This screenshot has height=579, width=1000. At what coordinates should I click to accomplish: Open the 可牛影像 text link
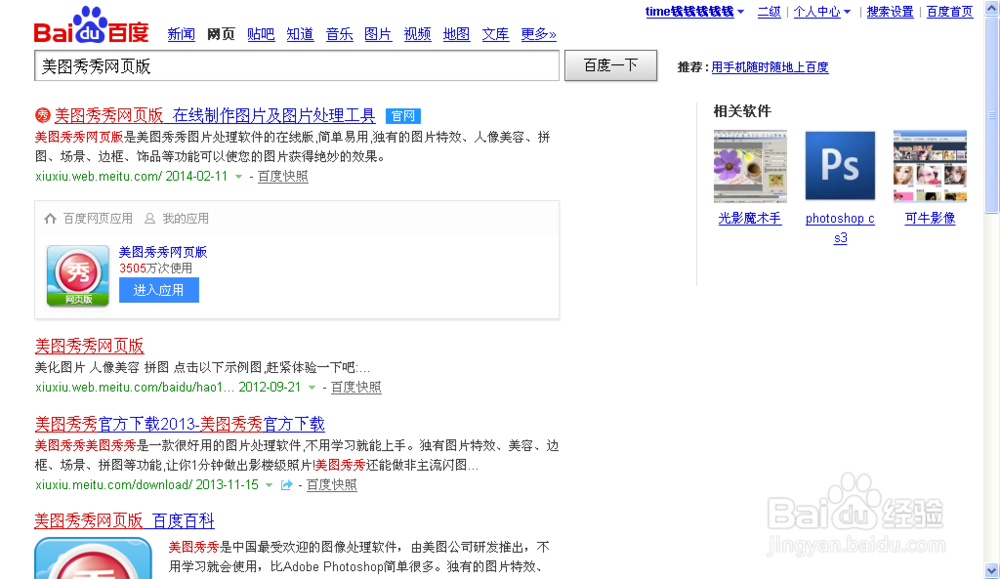click(x=930, y=219)
